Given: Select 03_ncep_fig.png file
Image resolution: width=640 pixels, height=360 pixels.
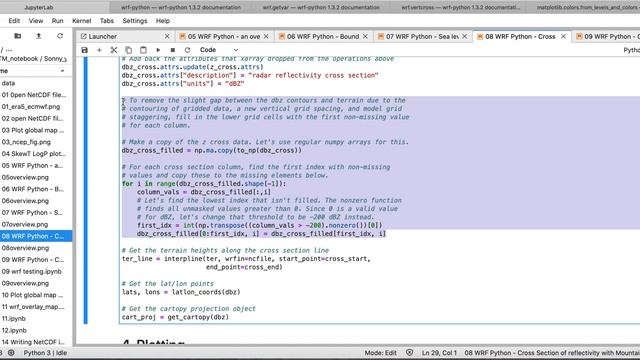Looking at the screenshot, I should (36, 142).
